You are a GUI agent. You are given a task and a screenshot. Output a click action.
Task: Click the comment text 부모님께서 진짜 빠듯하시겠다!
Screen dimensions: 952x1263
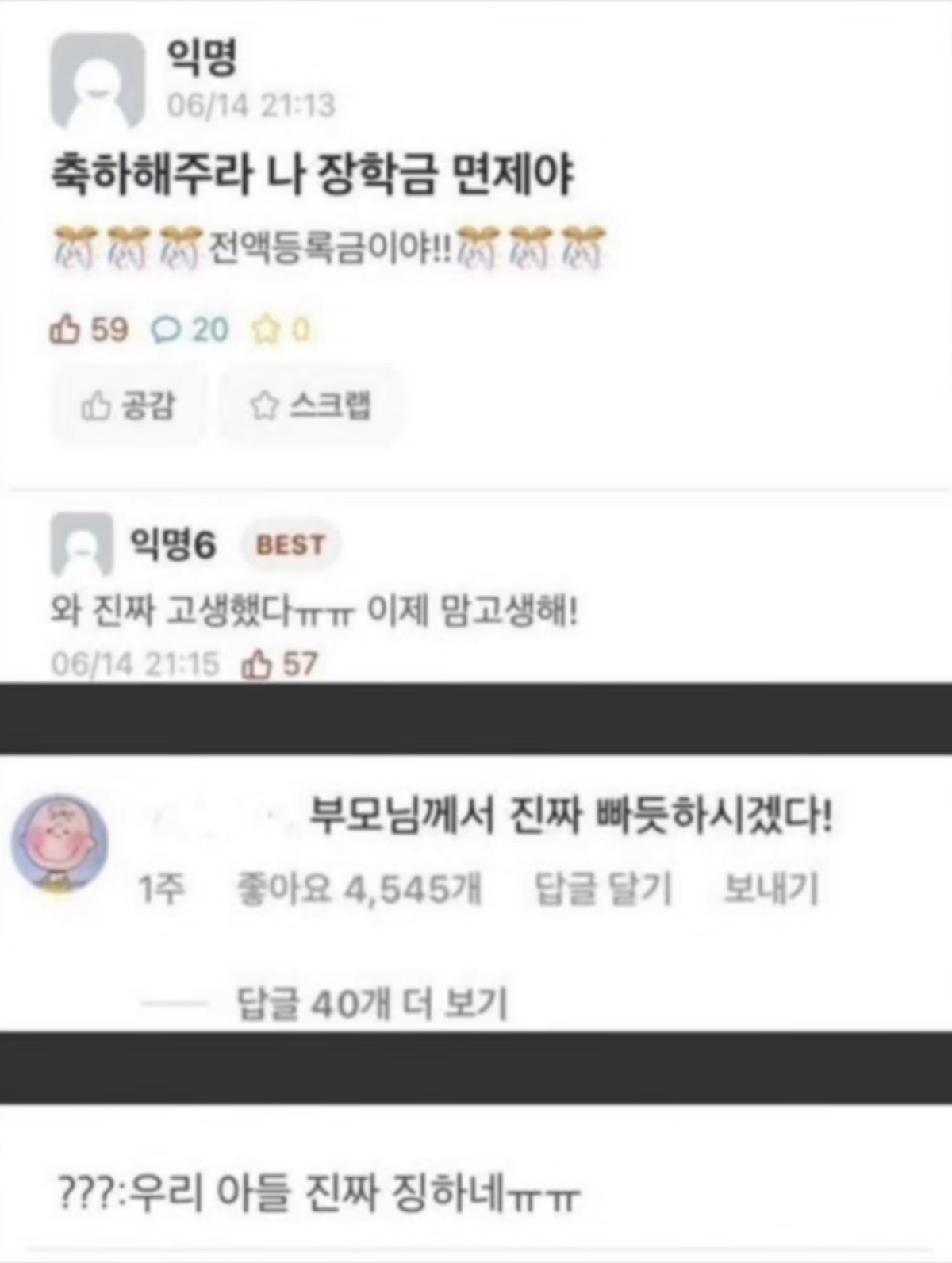tap(571, 815)
